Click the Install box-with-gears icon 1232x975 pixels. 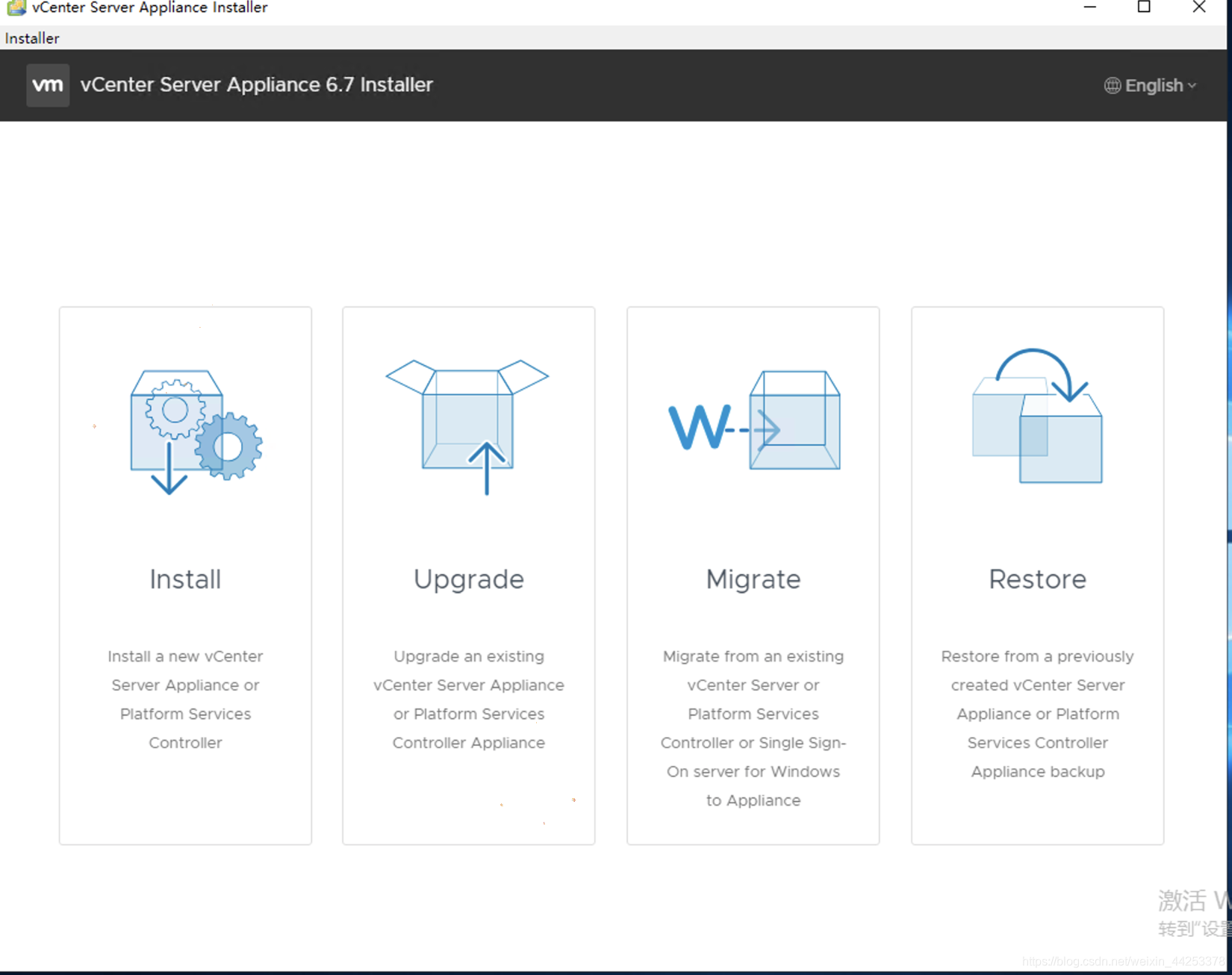(x=196, y=432)
